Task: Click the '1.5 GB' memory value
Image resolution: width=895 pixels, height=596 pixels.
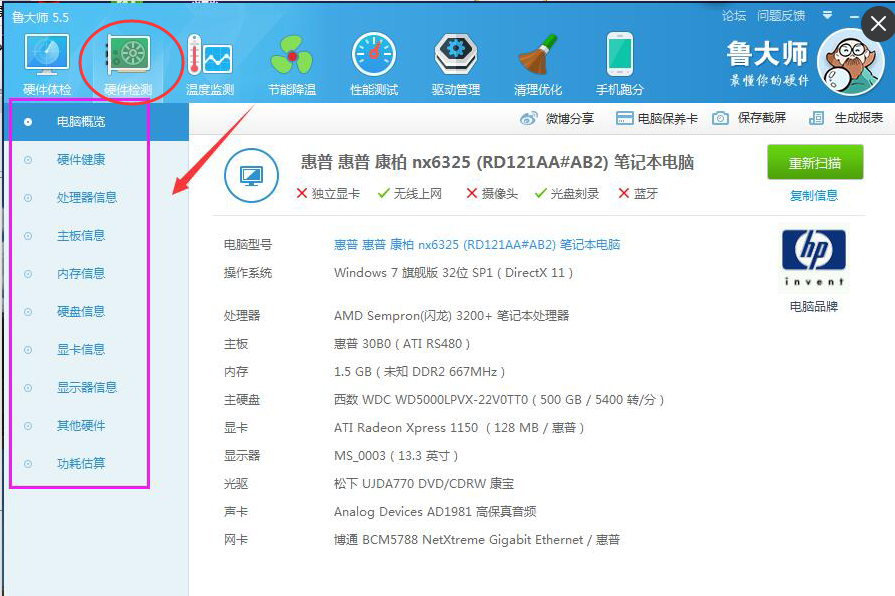Action: [420, 372]
